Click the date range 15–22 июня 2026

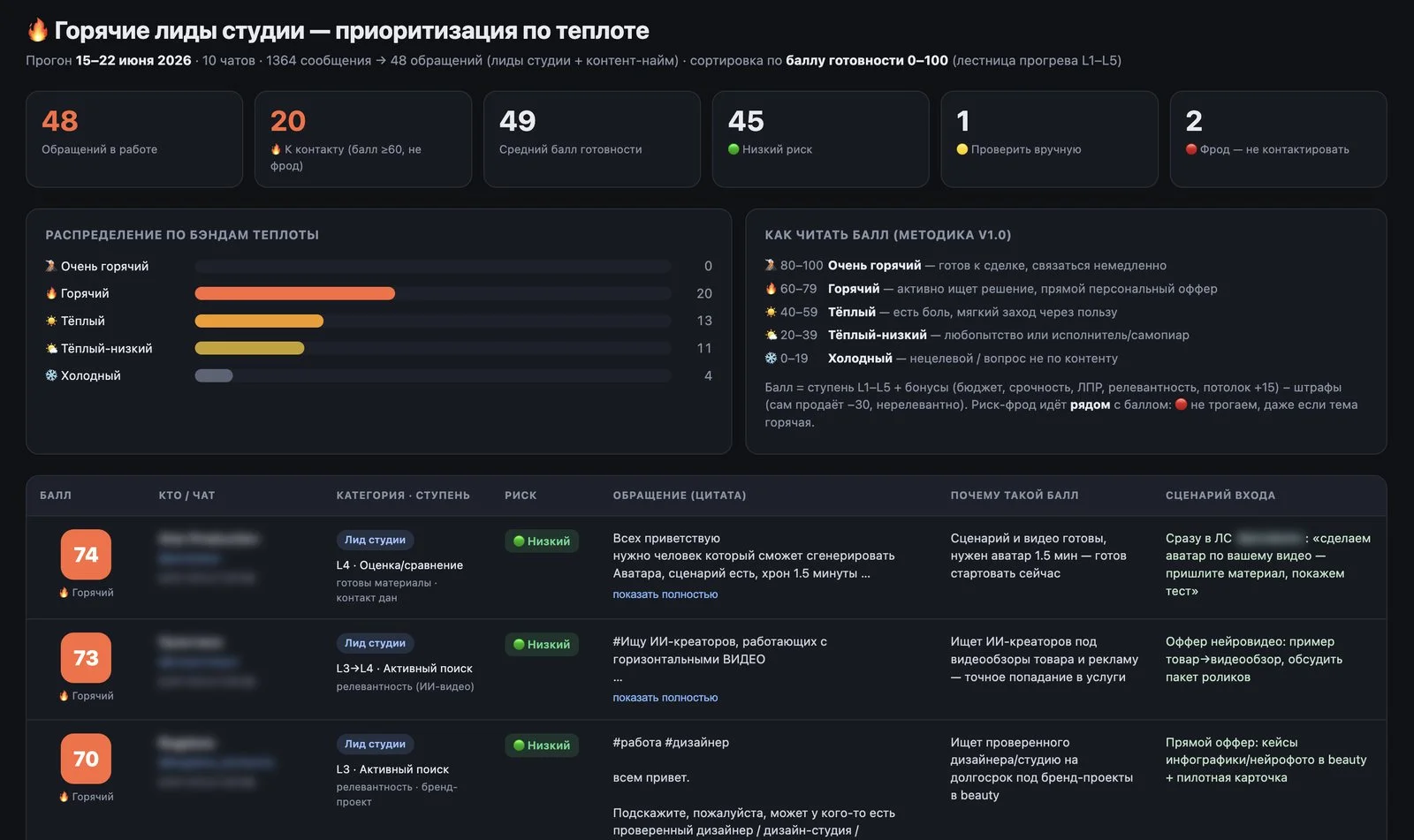click(133, 60)
